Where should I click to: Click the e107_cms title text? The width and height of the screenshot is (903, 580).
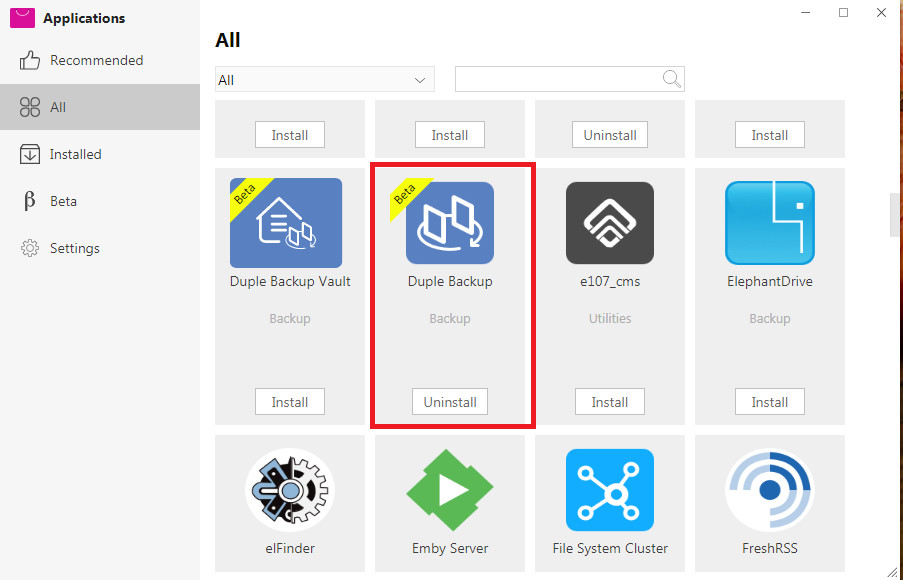[610, 282]
